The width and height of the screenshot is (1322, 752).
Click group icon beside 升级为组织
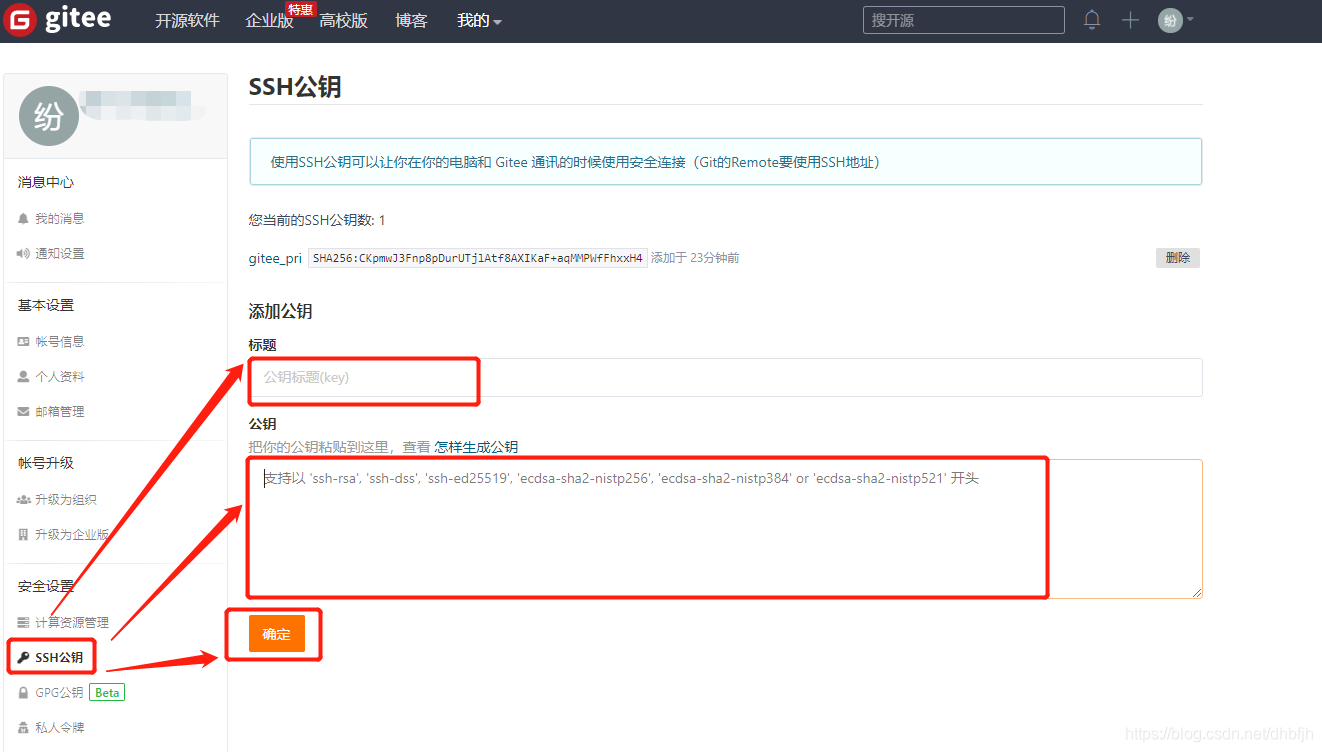[x=23, y=500]
